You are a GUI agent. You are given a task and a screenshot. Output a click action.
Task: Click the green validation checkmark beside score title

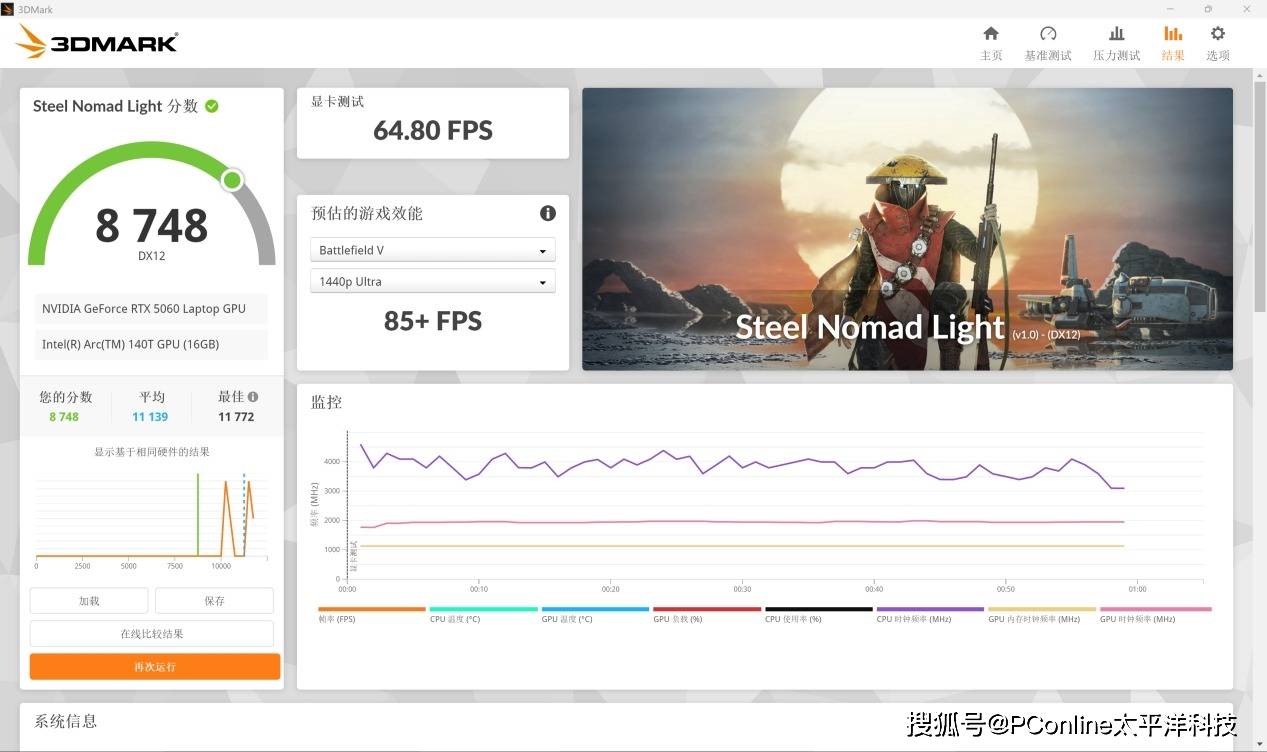(x=212, y=106)
